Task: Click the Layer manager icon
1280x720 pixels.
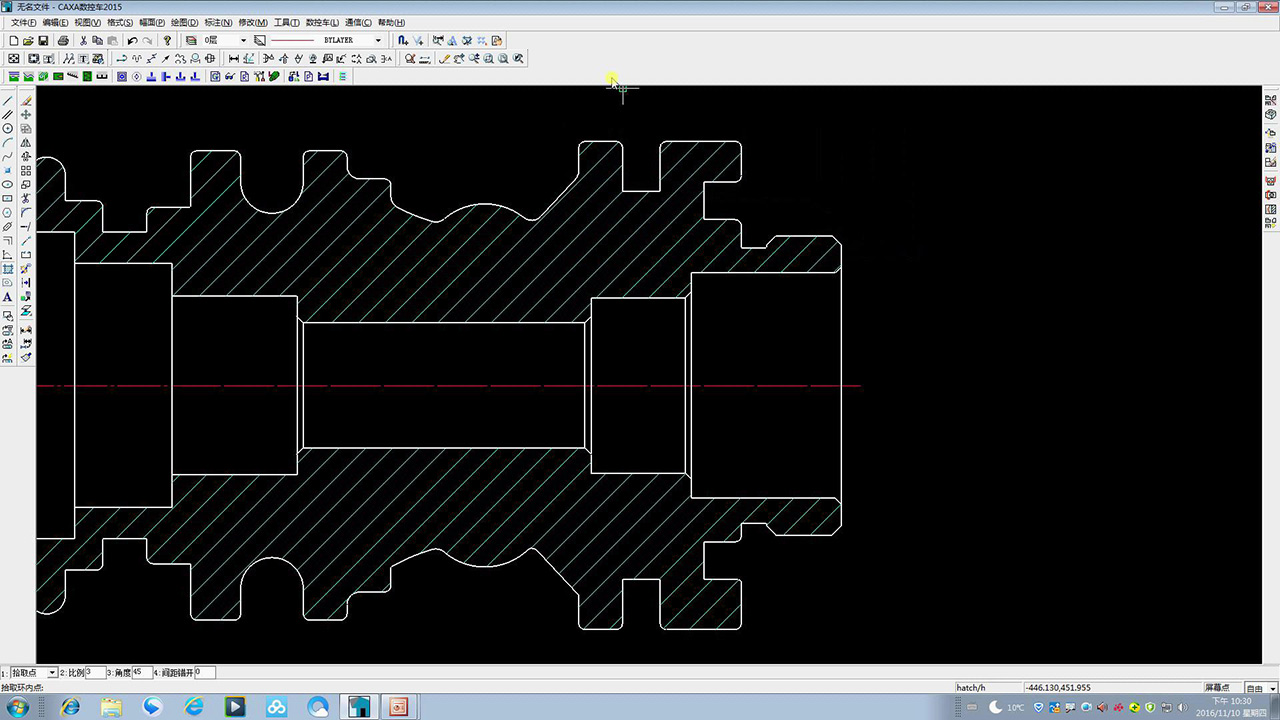Action: [191, 41]
